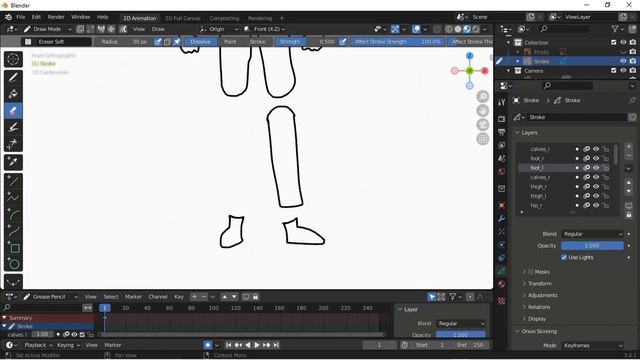Select the Cursor tool at toolbar top

pos(13,59)
